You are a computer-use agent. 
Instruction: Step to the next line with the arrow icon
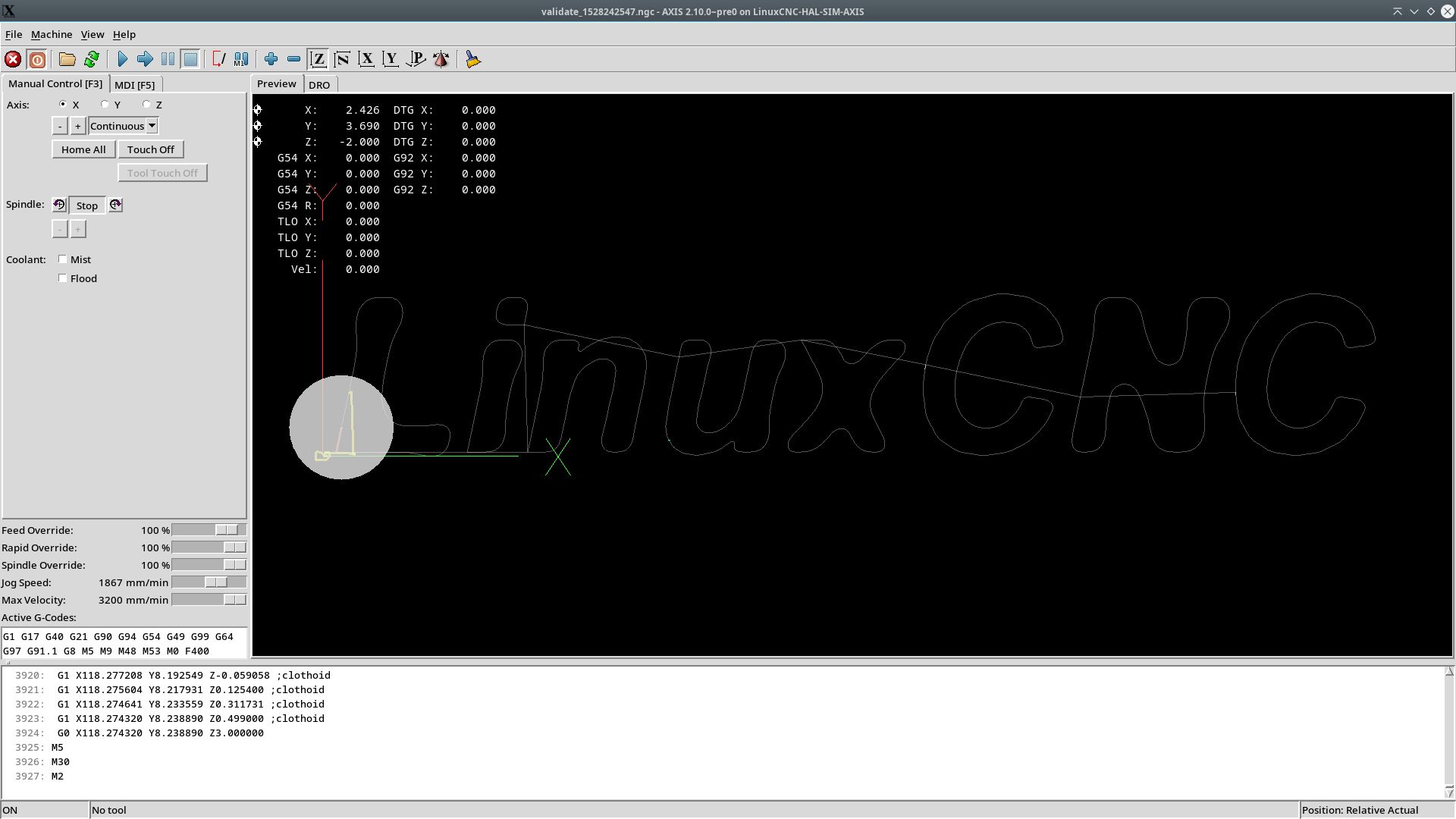[x=145, y=59]
